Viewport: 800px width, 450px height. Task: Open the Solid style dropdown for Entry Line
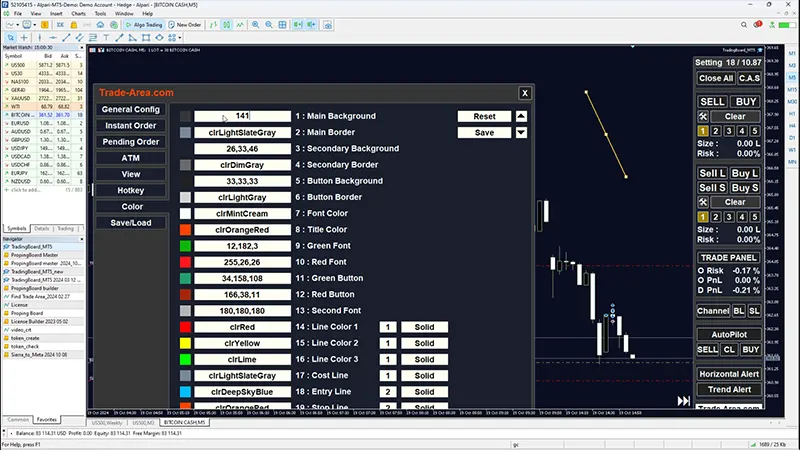(x=424, y=392)
